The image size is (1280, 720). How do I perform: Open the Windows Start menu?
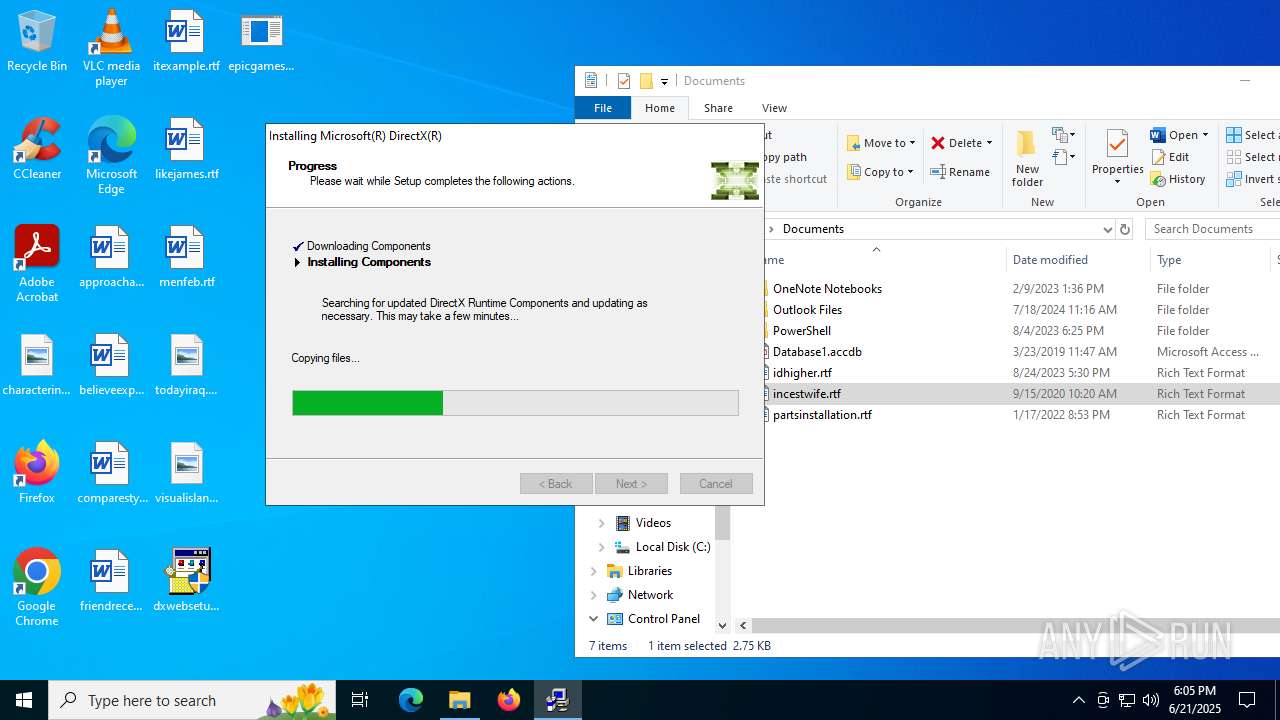pyautogui.click(x=24, y=700)
